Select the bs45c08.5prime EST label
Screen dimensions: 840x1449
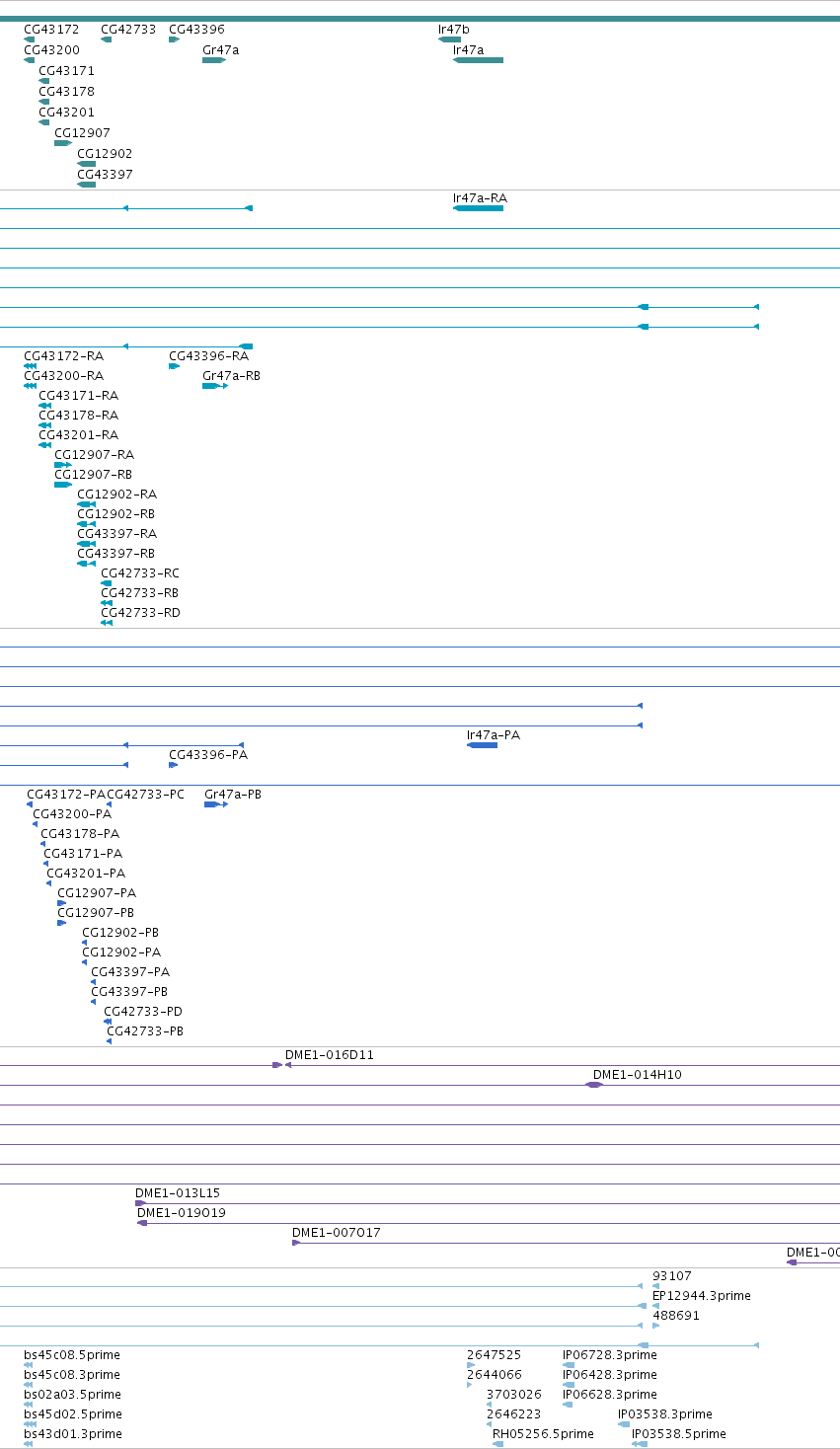72,1355
